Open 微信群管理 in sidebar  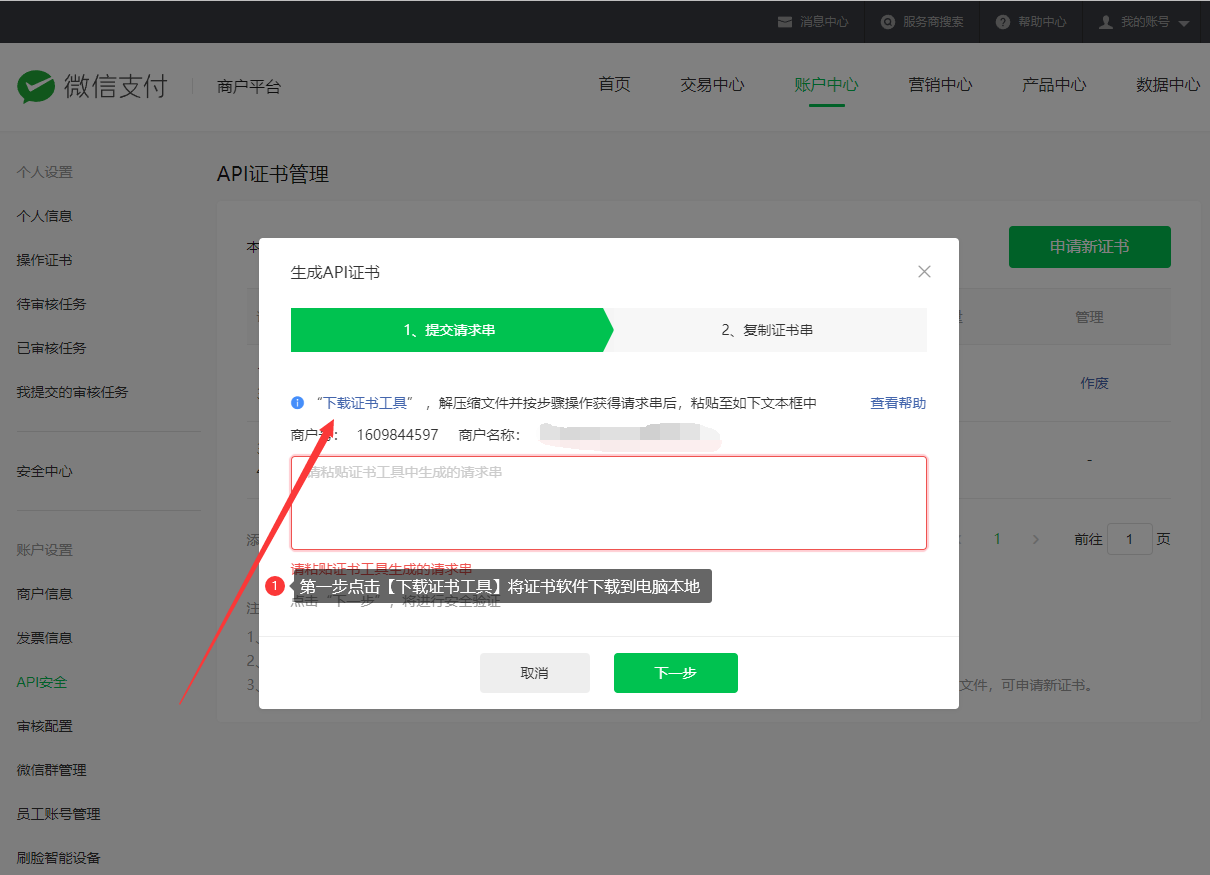[51, 770]
